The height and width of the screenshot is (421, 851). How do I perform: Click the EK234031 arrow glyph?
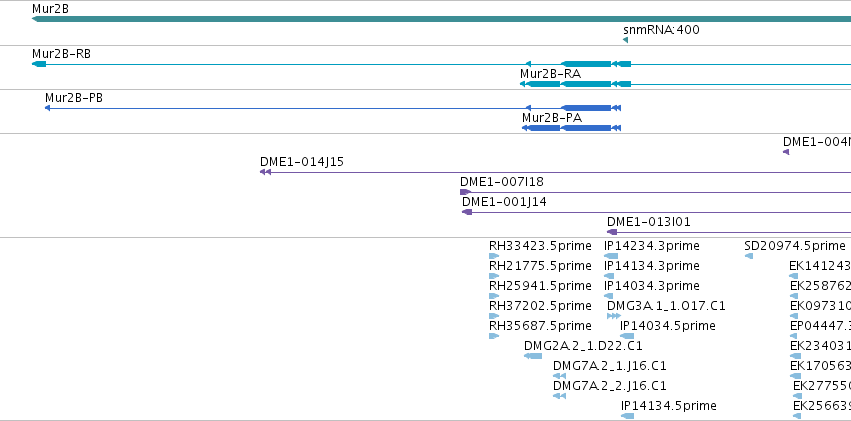click(x=796, y=356)
